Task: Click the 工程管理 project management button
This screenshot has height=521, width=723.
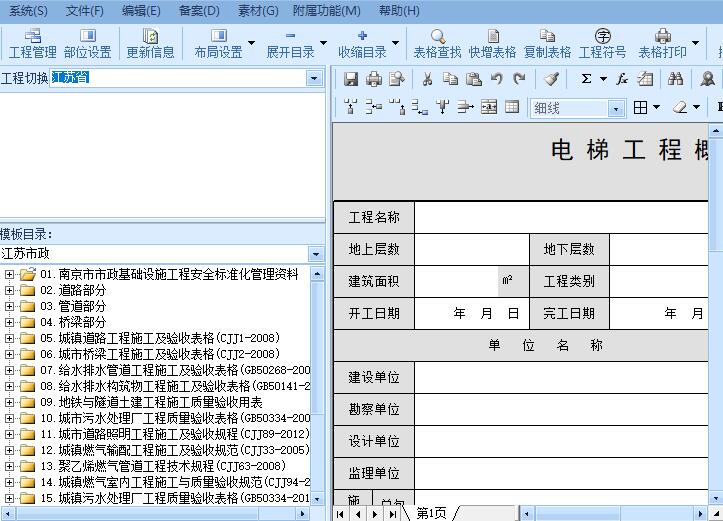Action: (32, 44)
